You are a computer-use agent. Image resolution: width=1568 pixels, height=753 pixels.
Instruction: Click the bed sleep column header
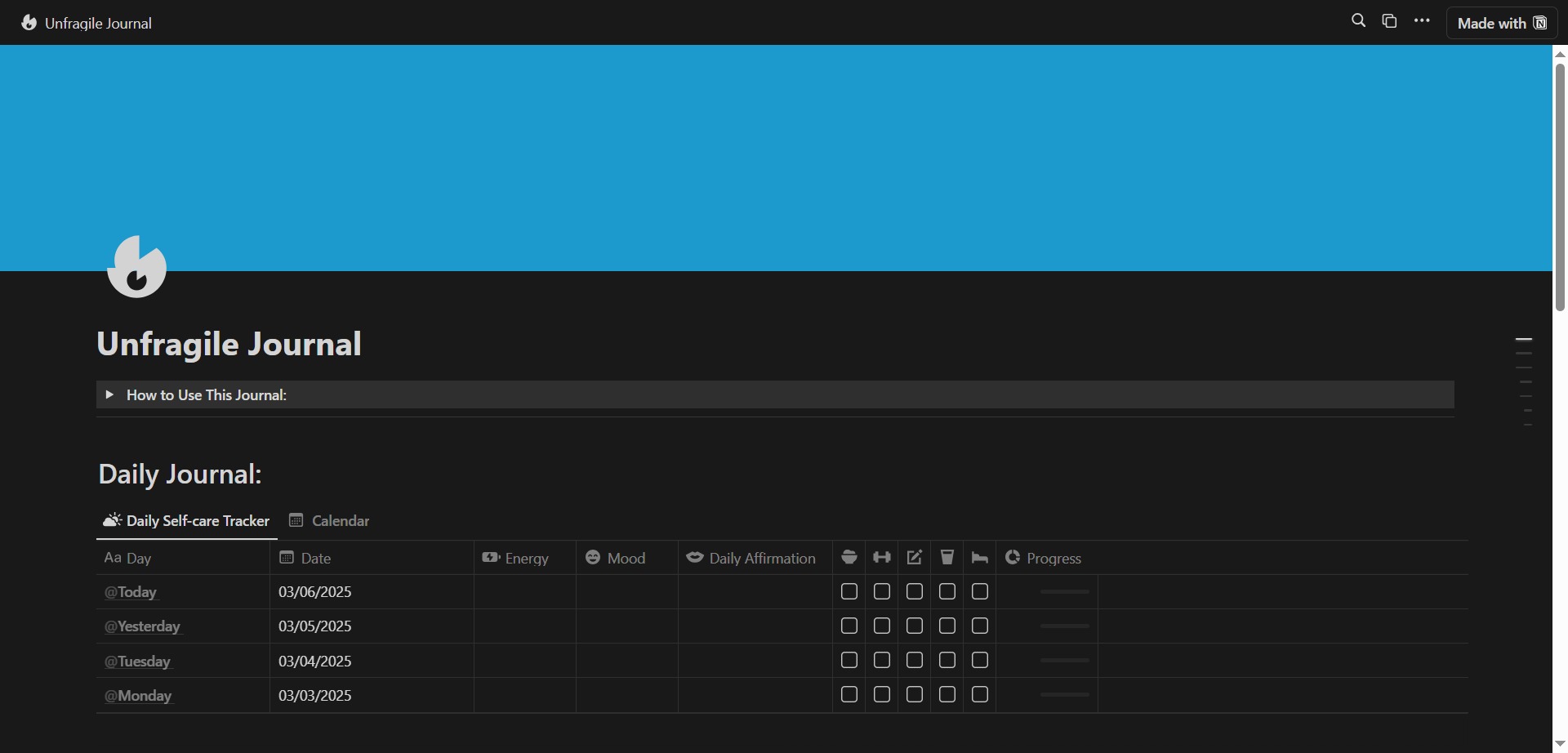pyautogui.click(x=980, y=558)
